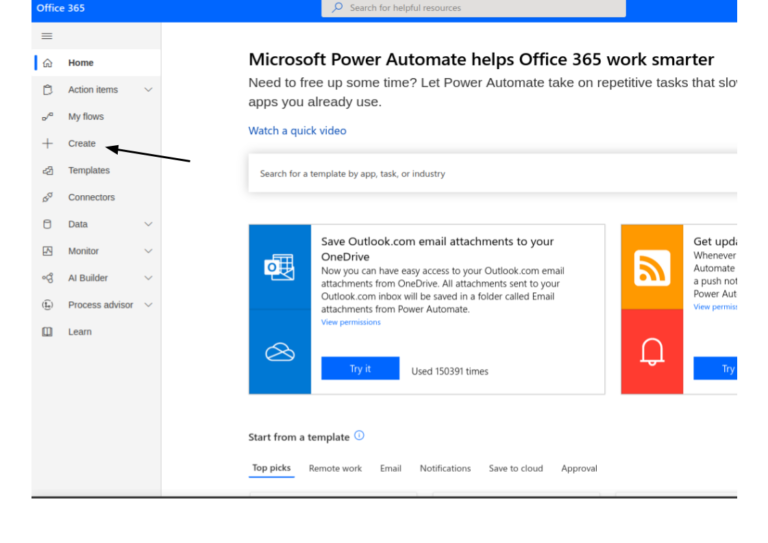This screenshot has height=543, width=768.
Task: Open Learn in the sidebar
Action: 97,332
